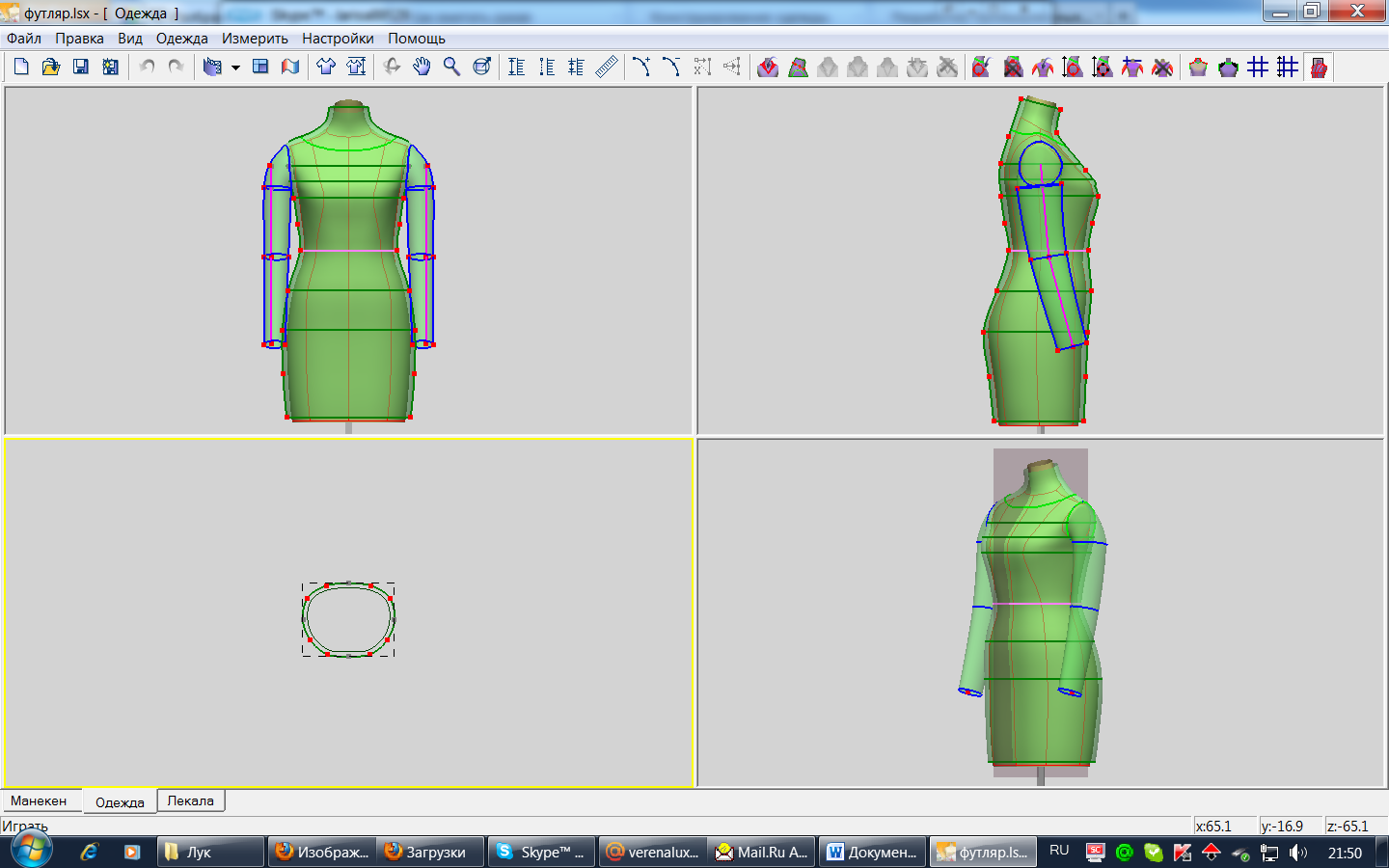Click the armhole with red circle icon

pyautogui.click(x=981, y=67)
